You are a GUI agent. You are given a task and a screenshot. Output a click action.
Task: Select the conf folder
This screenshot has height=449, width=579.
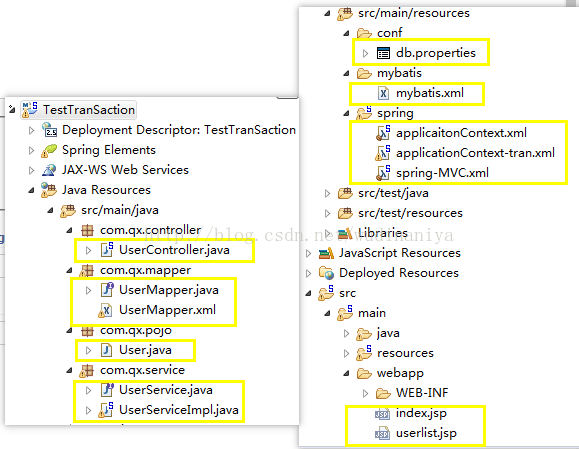coord(389,33)
